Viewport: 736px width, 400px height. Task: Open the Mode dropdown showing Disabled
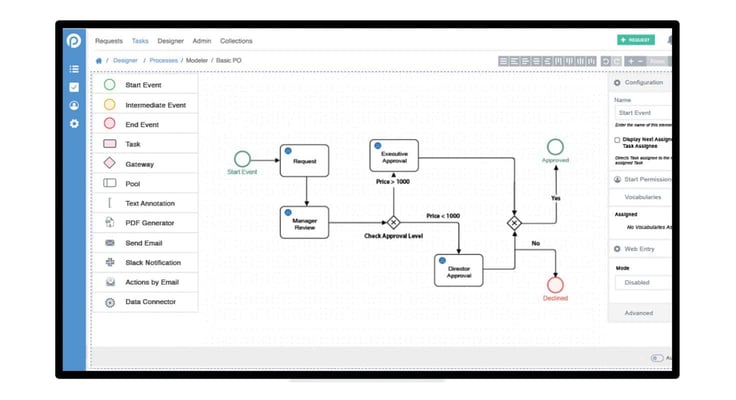(x=643, y=283)
